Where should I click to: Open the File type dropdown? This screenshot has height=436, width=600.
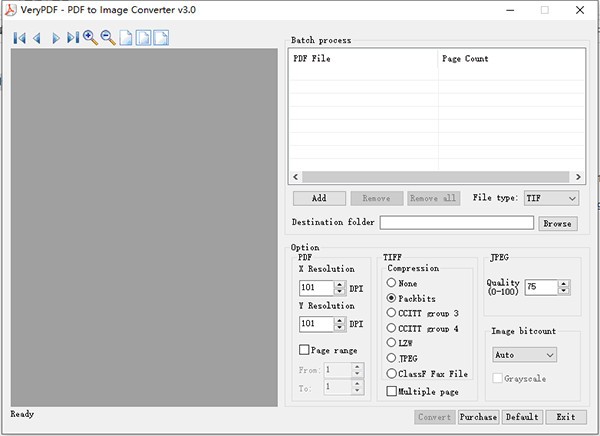click(x=551, y=198)
